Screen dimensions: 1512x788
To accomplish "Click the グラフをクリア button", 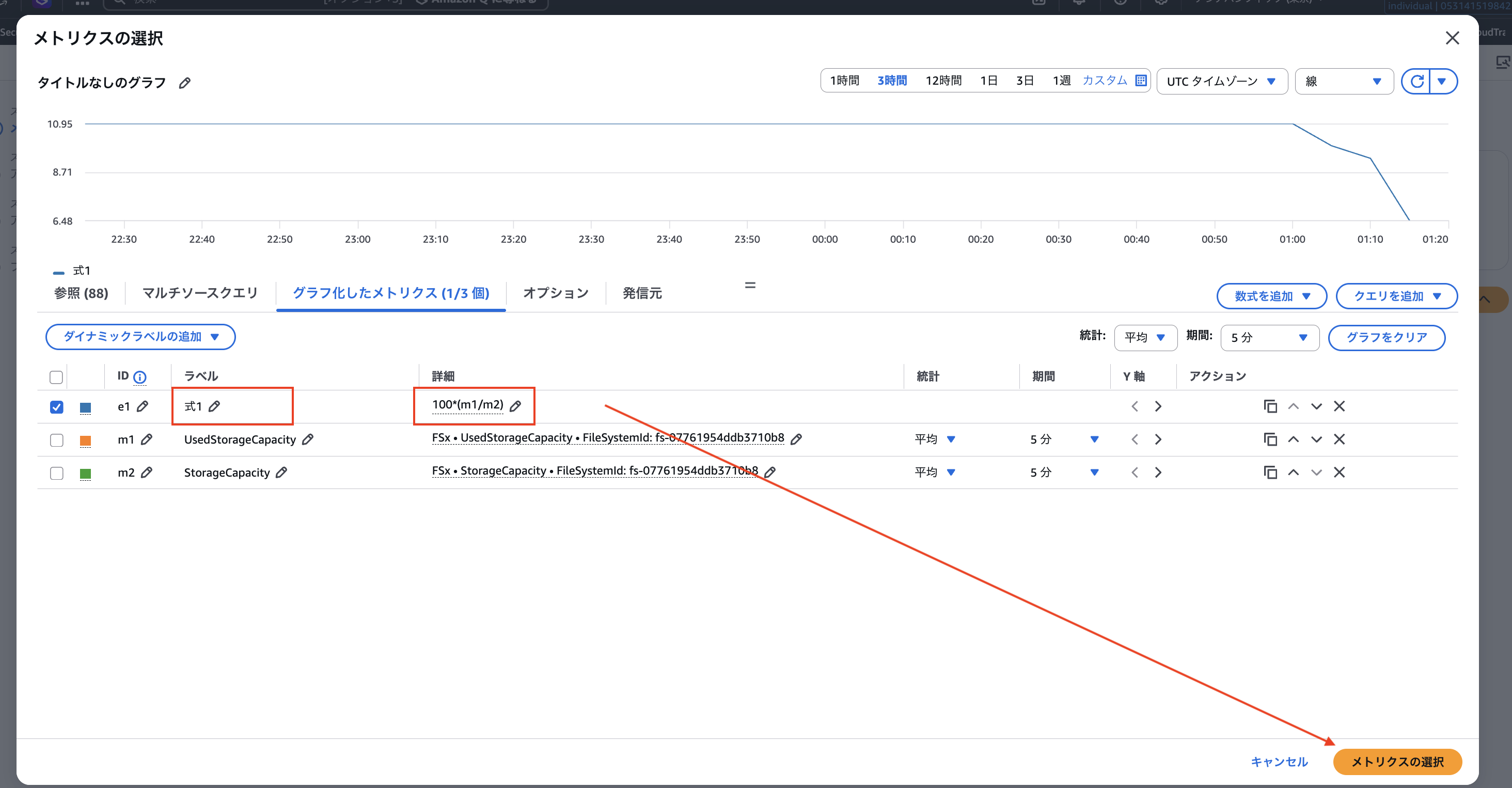I will pyautogui.click(x=1387, y=337).
